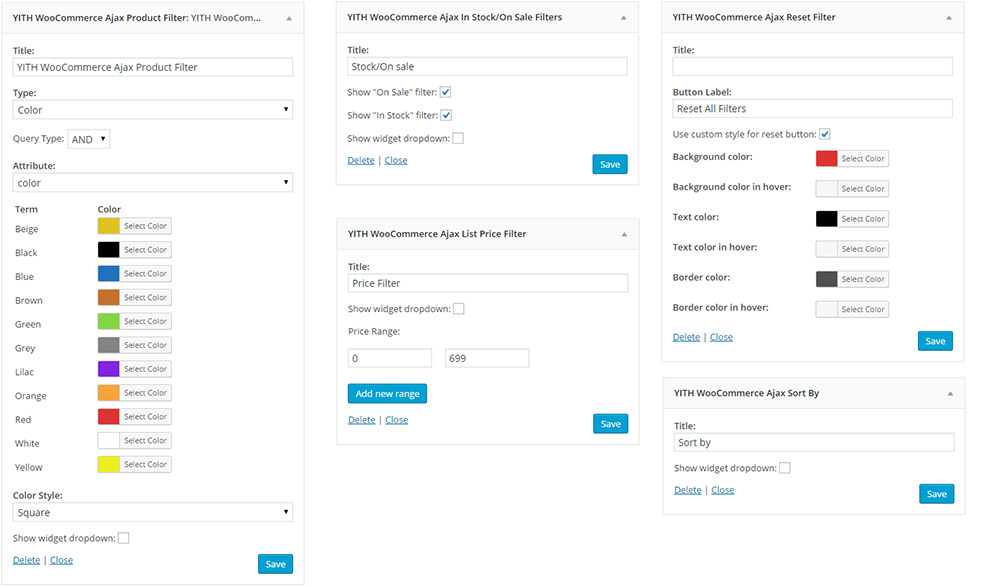Click the Red term color swatch
The width and height of the screenshot is (1000, 587).
click(x=108, y=417)
